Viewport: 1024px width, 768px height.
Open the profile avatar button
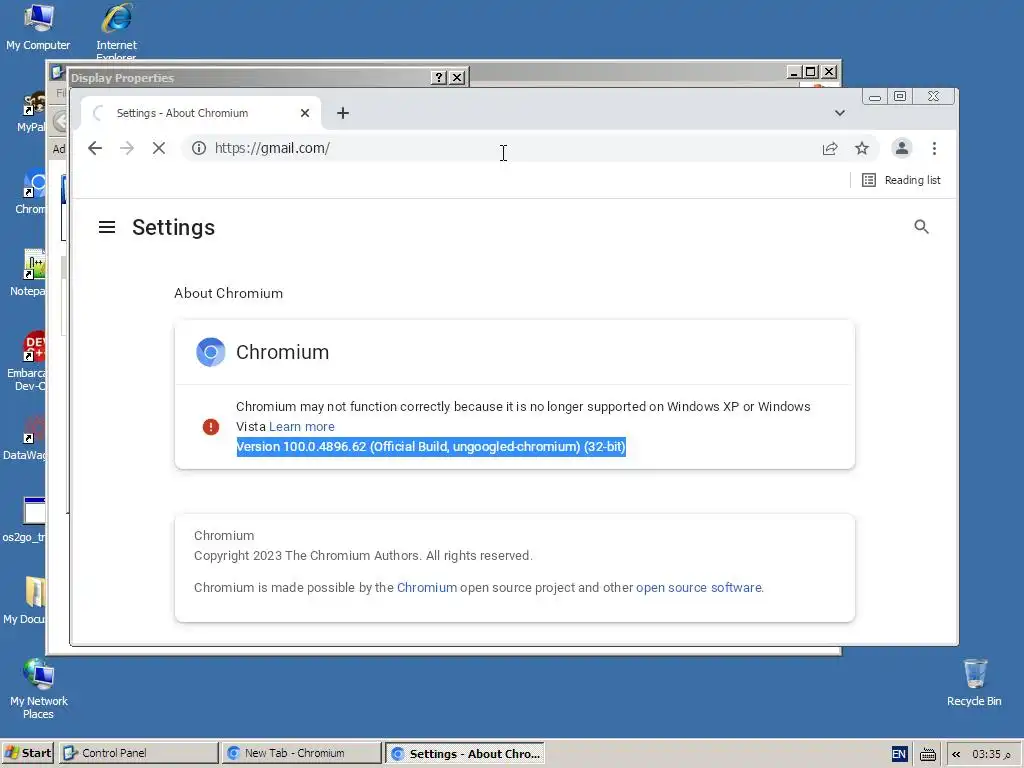tap(902, 148)
